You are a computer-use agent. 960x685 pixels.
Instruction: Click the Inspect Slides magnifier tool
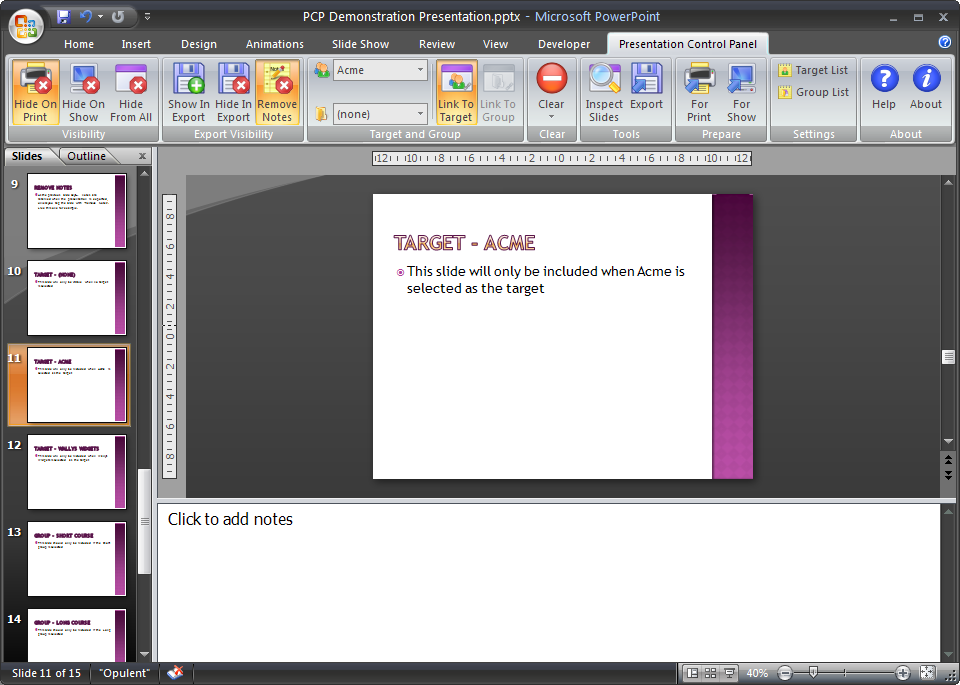[x=604, y=92]
